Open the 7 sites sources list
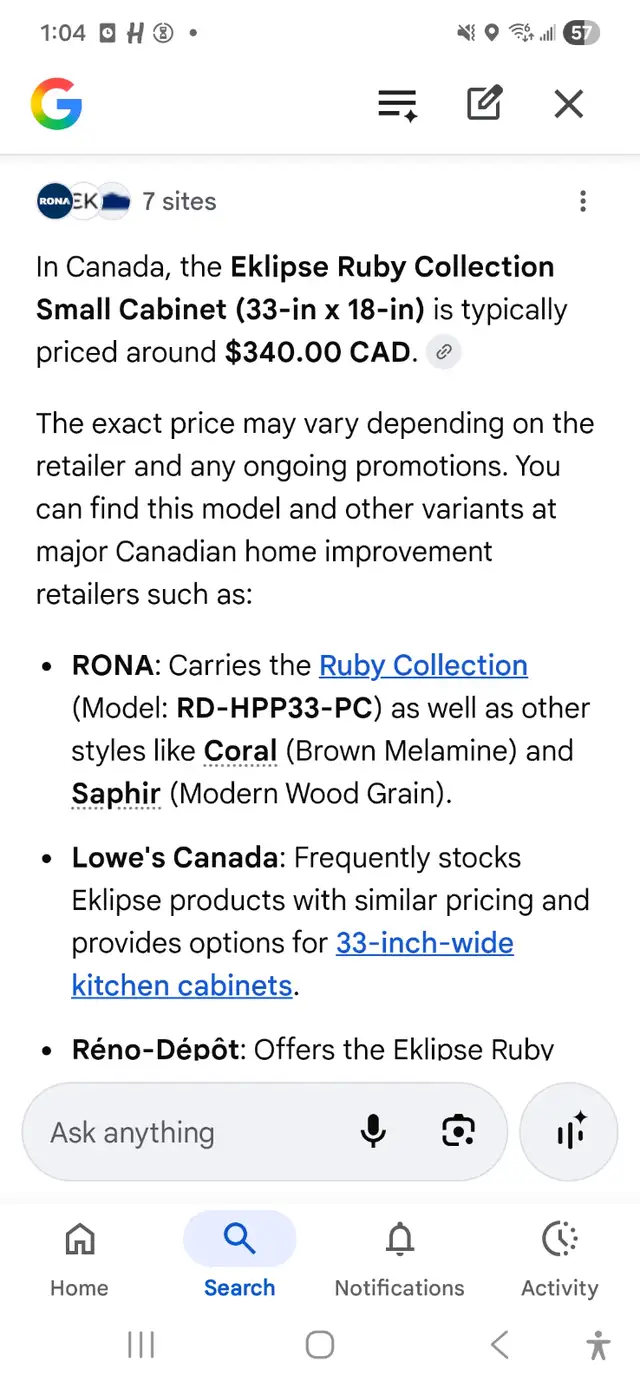Screen dimensions: 640x1388 (x=126, y=201)
